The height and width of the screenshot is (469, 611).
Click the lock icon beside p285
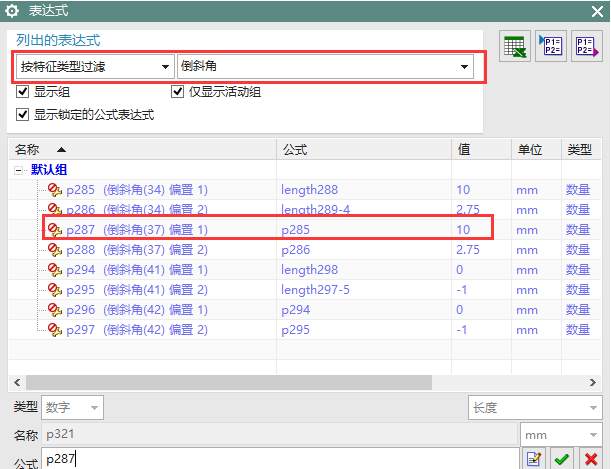(54, 190)
